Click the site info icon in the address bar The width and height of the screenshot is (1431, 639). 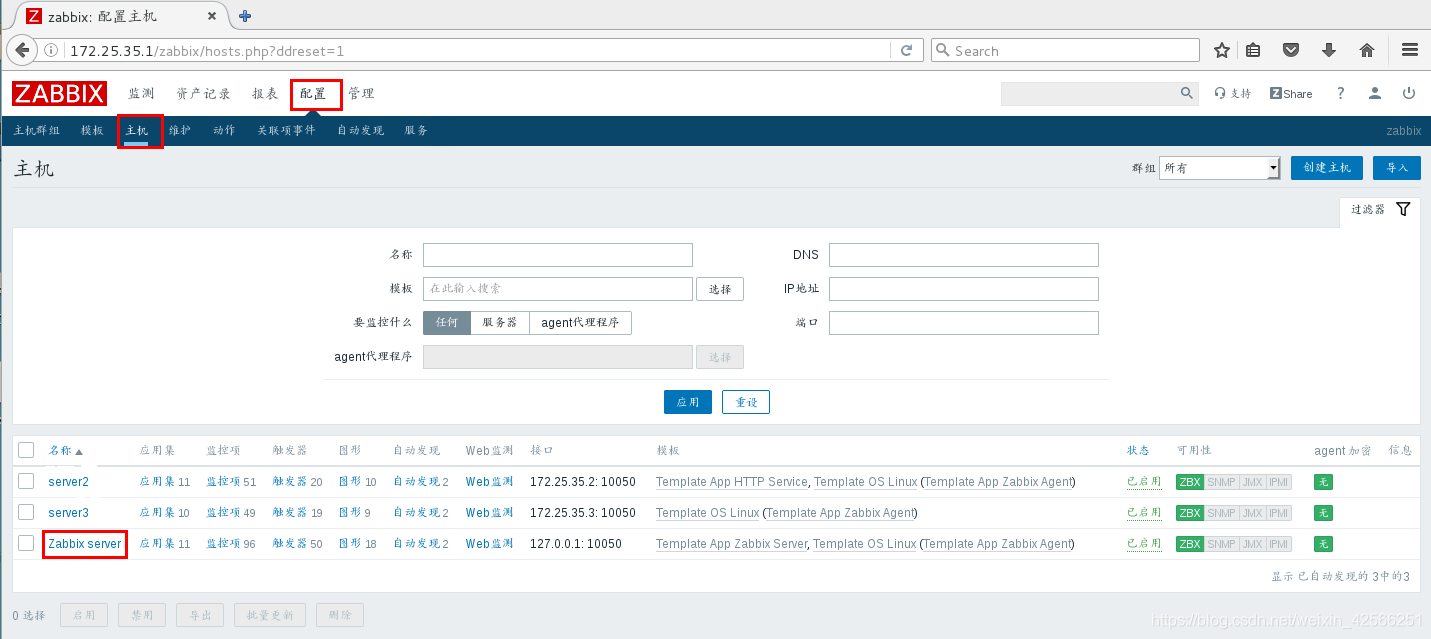coord(51,50)
